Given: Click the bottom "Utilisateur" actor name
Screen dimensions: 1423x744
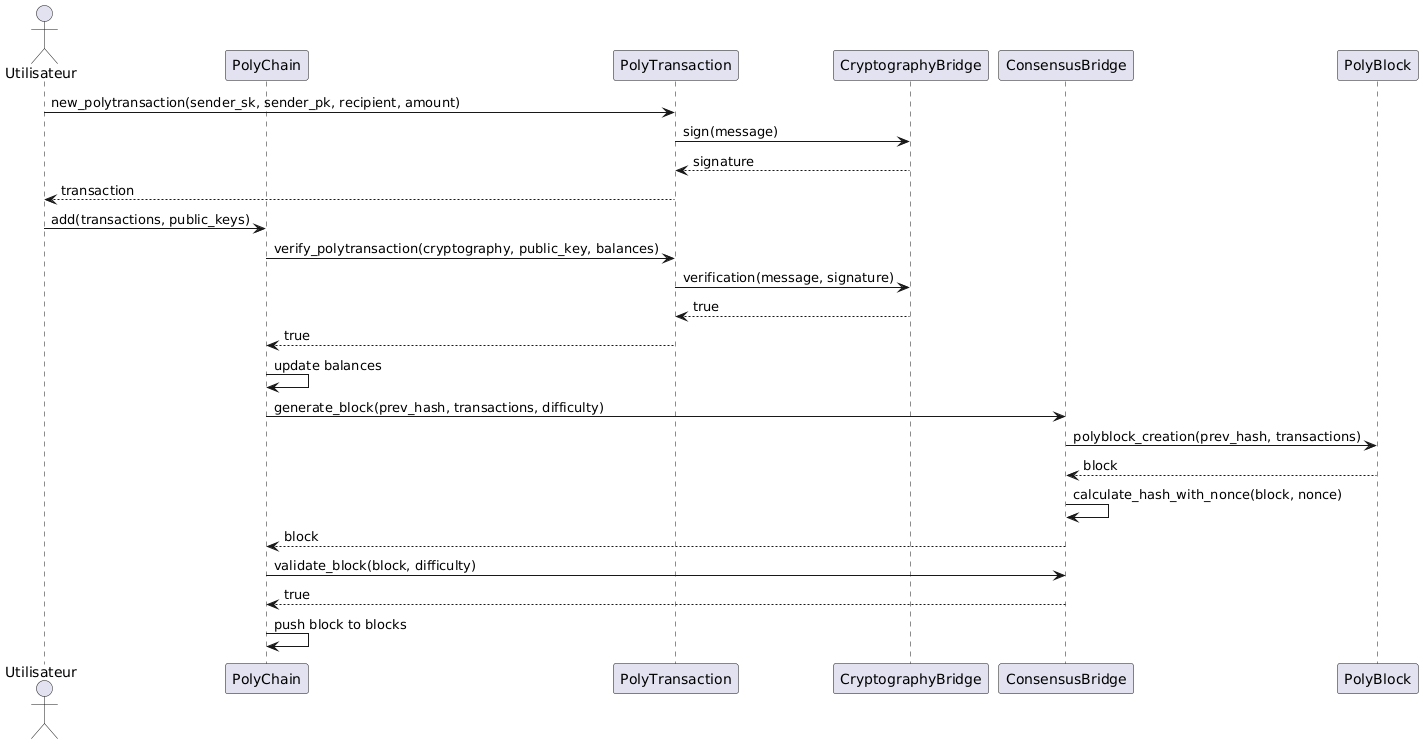Looking at the screenshot, I should (41, 672).
